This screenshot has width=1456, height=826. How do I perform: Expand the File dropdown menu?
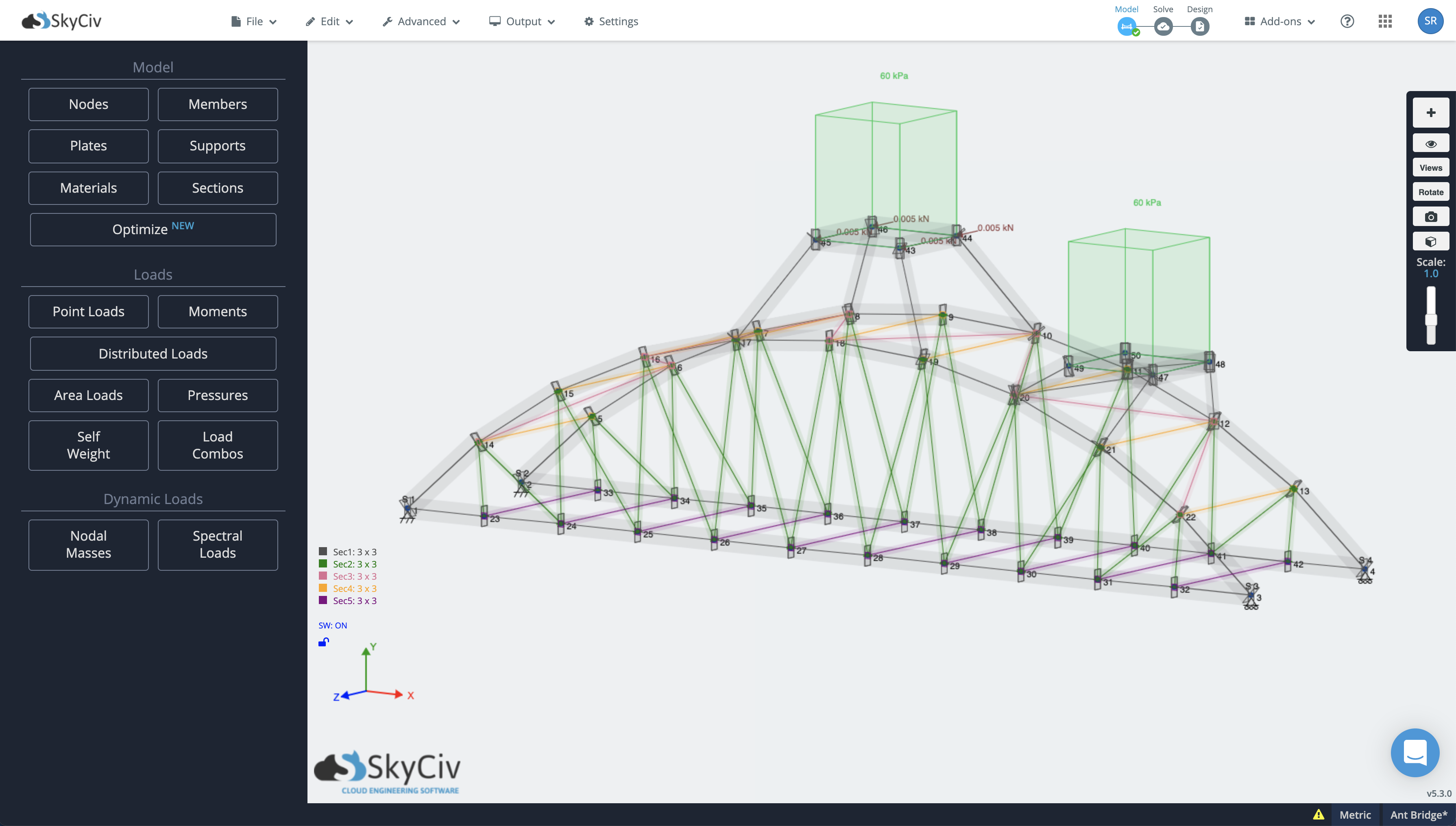point(254,22)
